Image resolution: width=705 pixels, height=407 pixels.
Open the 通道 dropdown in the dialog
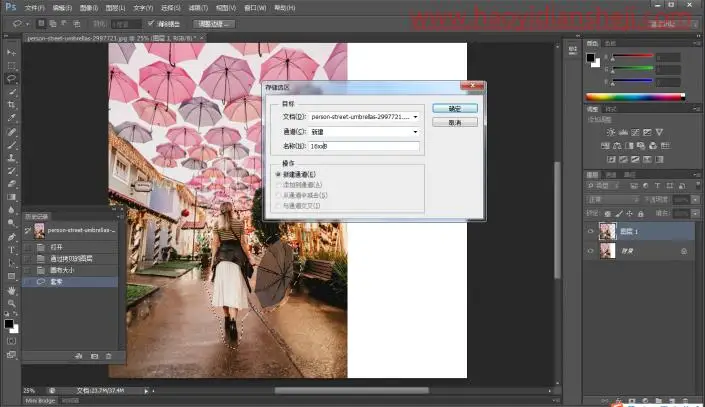pos(415,132)
